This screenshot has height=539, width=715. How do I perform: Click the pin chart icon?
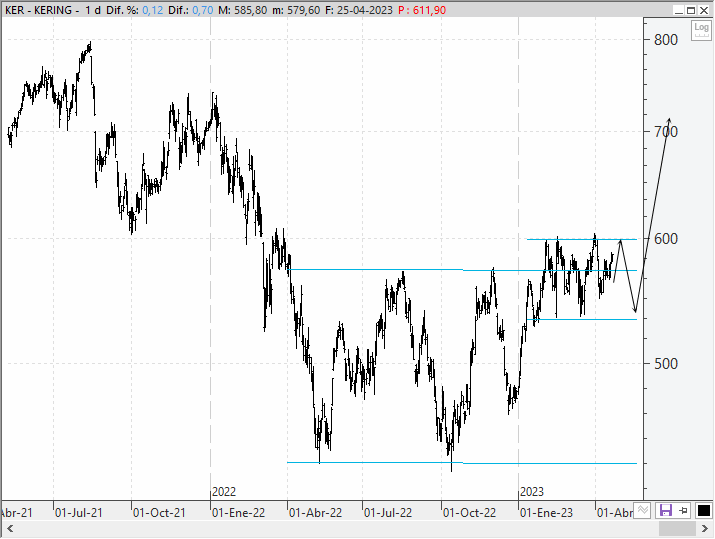point(683,510)
